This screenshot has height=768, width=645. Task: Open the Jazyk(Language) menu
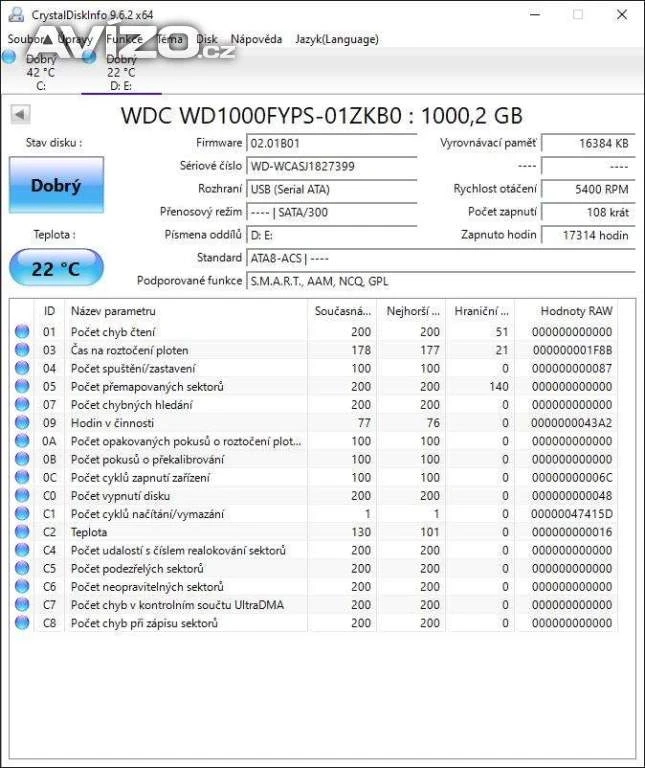(x=336, y=39)
